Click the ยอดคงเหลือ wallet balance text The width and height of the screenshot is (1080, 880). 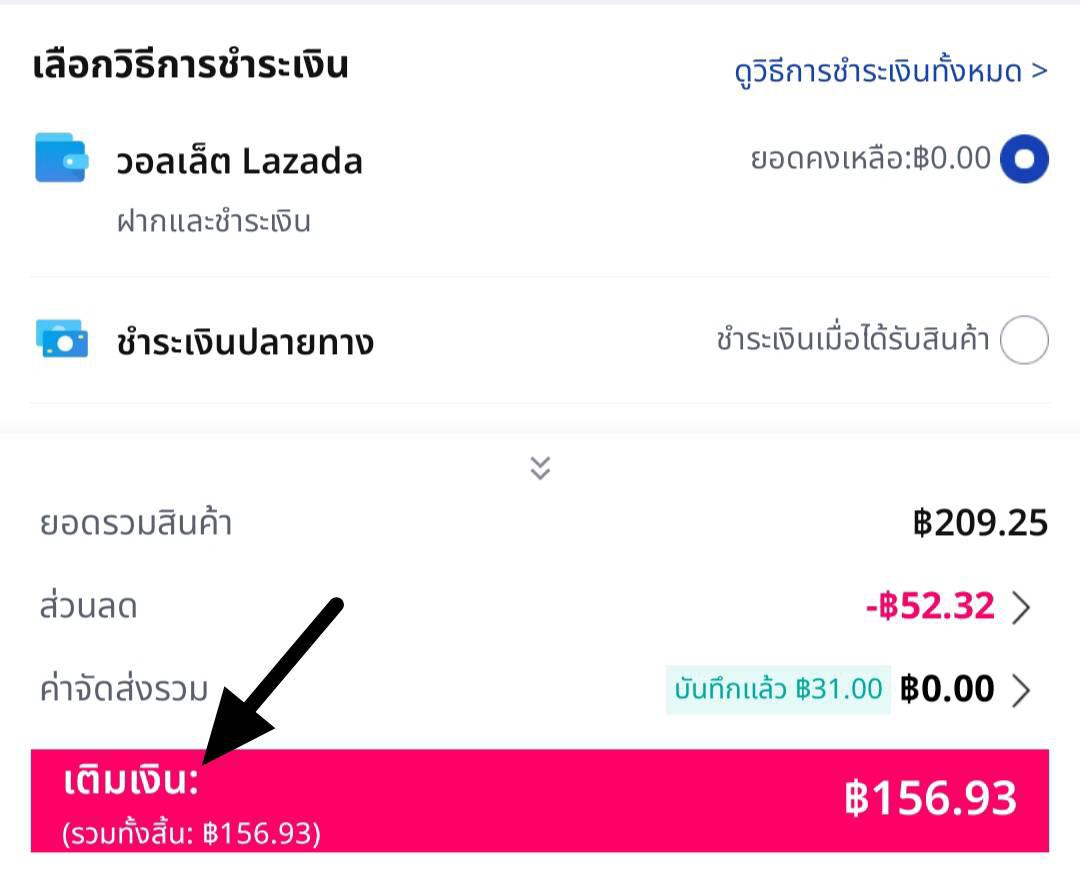pyautogui.click(x=870, y=159)
